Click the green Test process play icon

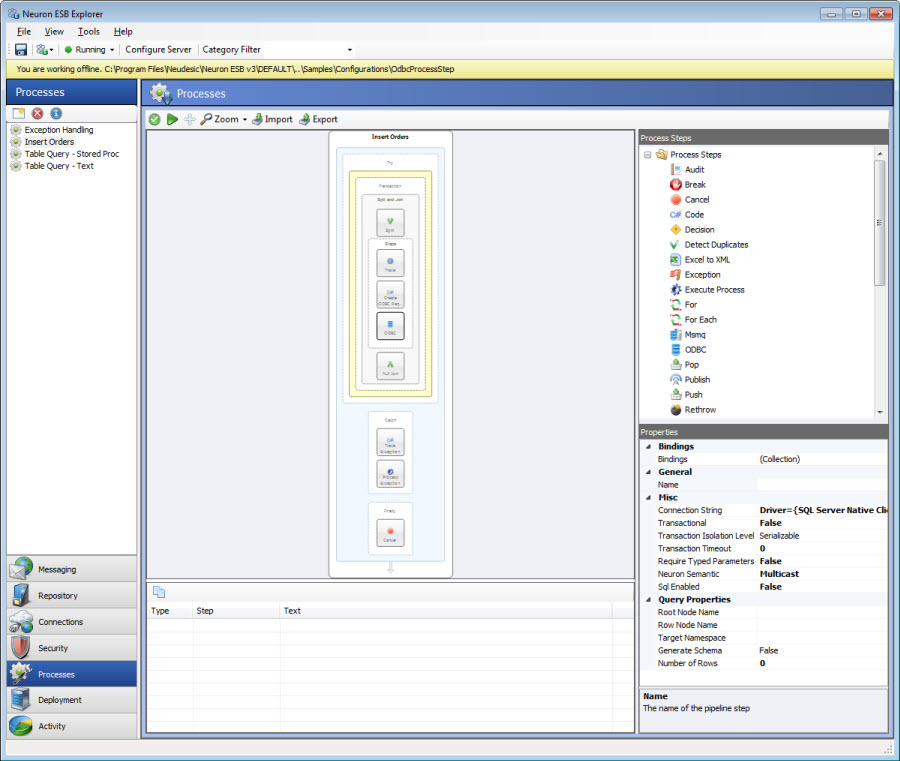pyautogui.click(x=172, y=119)
